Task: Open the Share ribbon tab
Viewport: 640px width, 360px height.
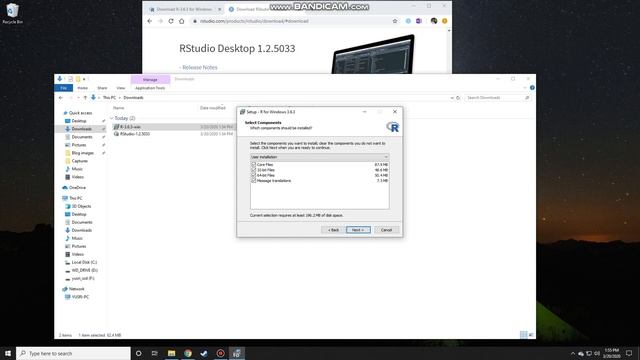Action: pos(102,88)
